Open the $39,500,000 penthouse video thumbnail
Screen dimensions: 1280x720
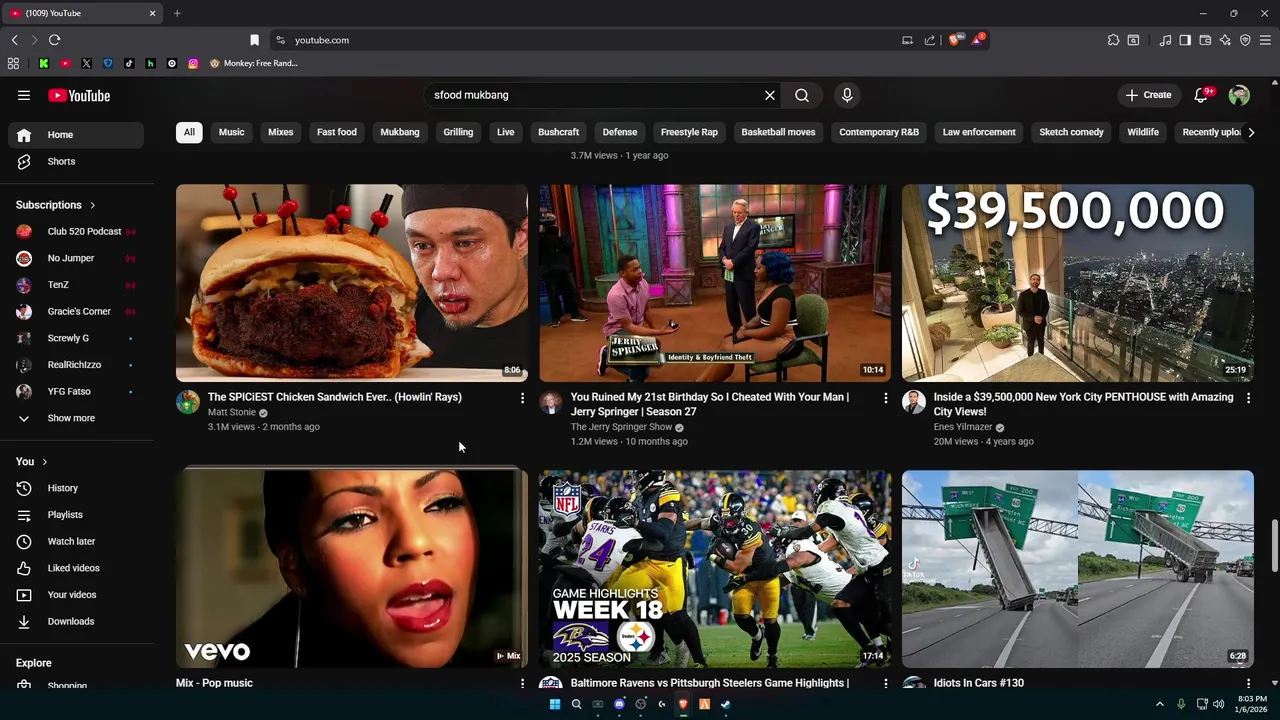1078,283
